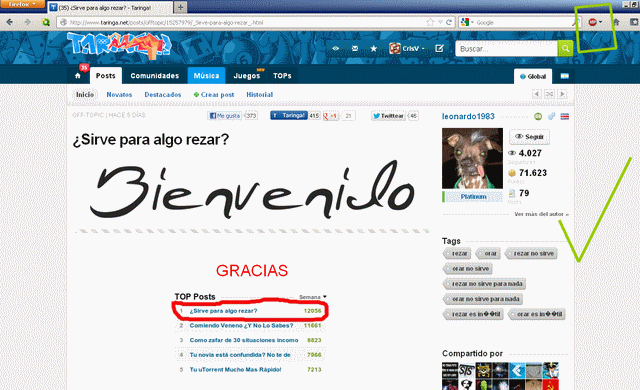The height and width of the screenshot is (390, 640).
Task: Switch to the Posts tab
Action: coord(106,76)
